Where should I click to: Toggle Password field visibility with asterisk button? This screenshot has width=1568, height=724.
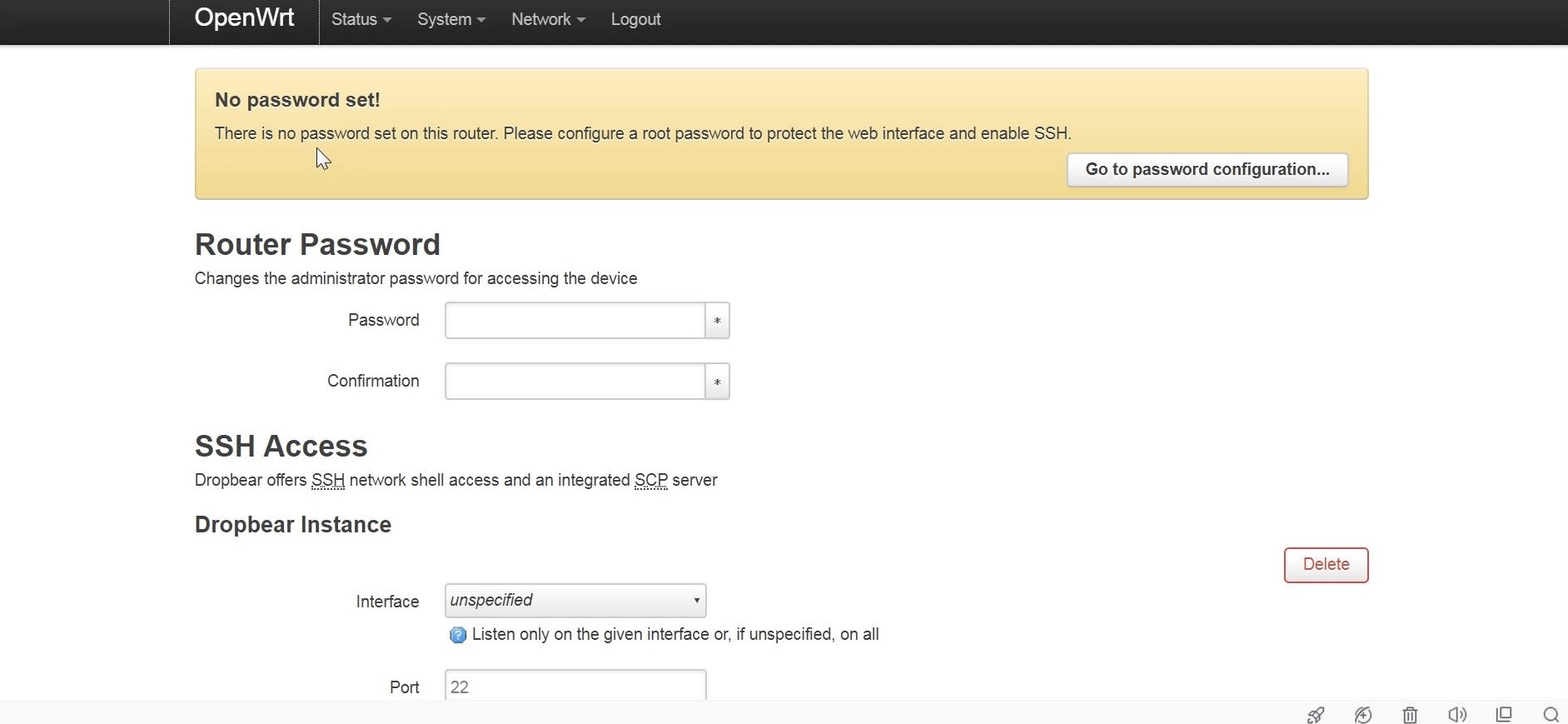click(717, 321)
